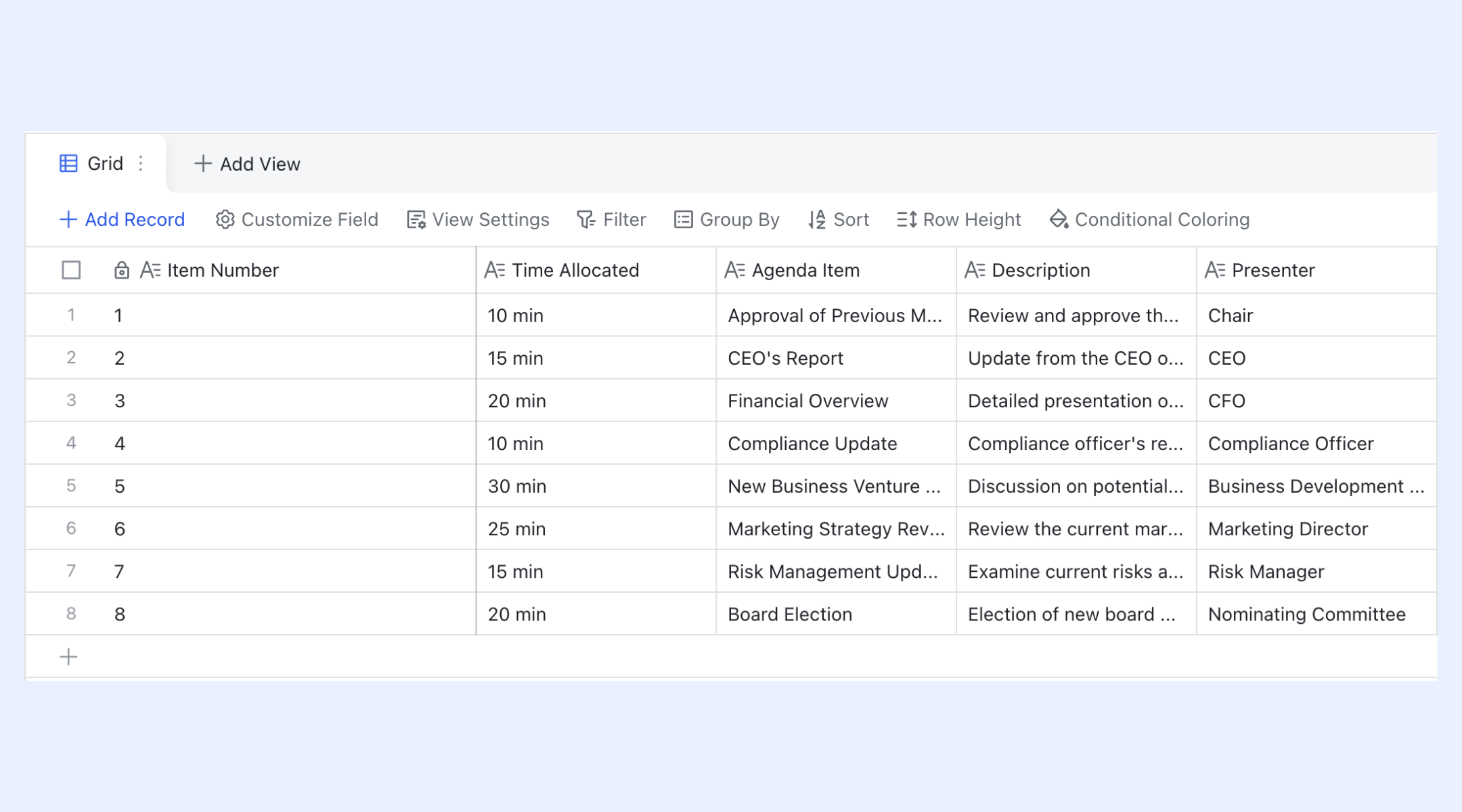Screen dimensions: 1462x812
Task: Open Conditional Coloring settings
Action: [x=1149, y=220]
